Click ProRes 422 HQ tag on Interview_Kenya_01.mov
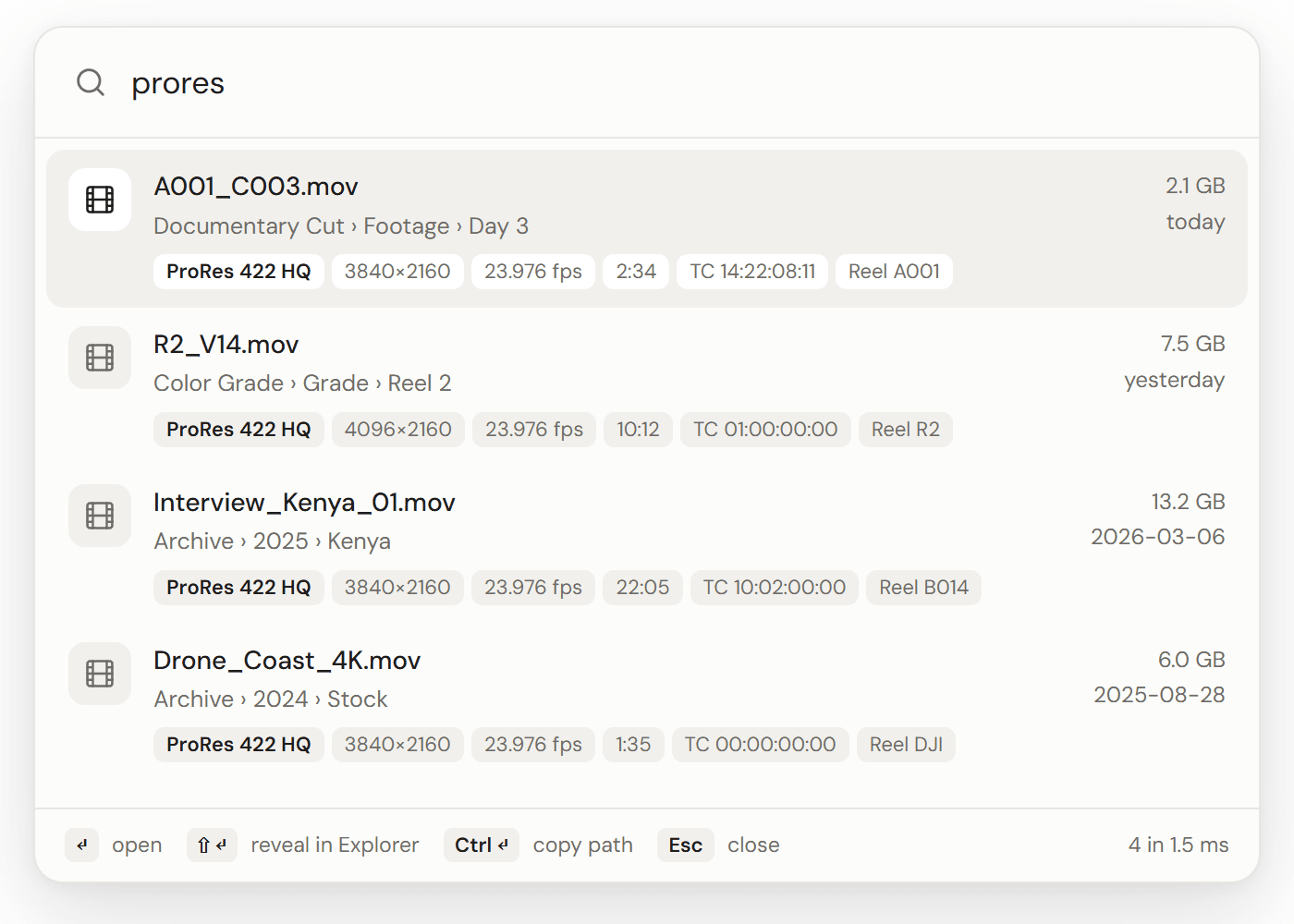The image size is (1294, 924). 238,588
